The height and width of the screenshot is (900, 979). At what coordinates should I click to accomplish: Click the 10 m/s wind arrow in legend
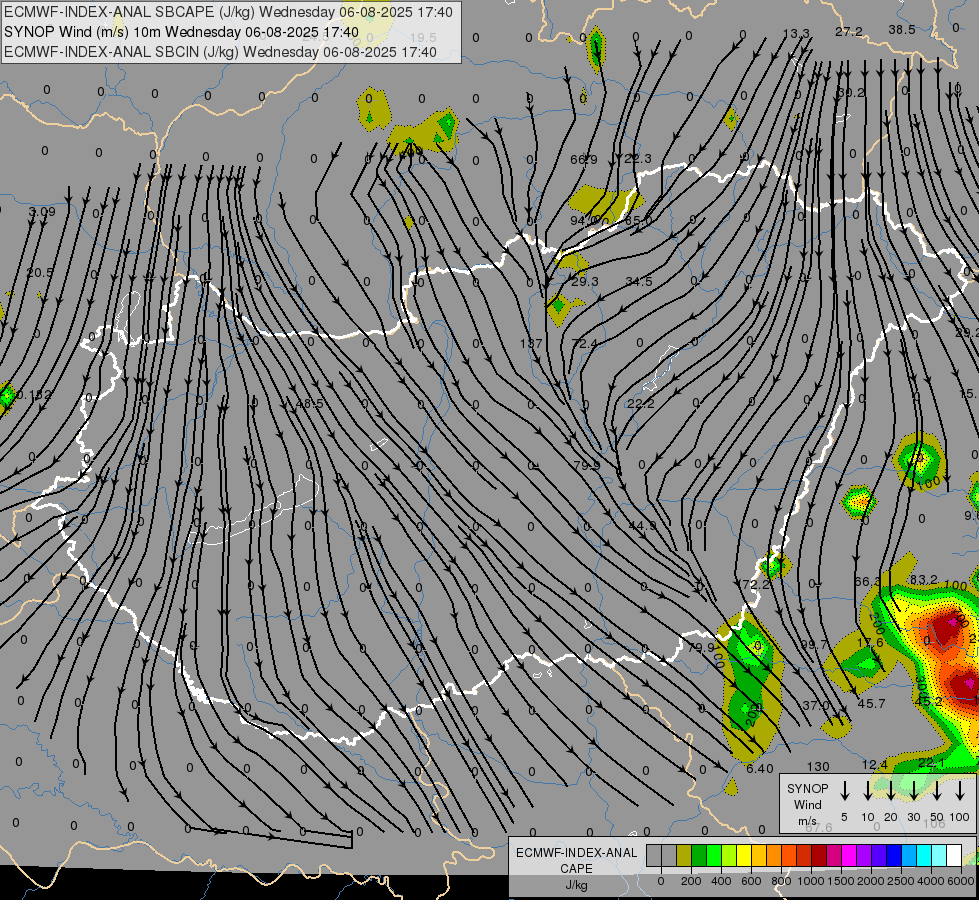click(867, 791)
